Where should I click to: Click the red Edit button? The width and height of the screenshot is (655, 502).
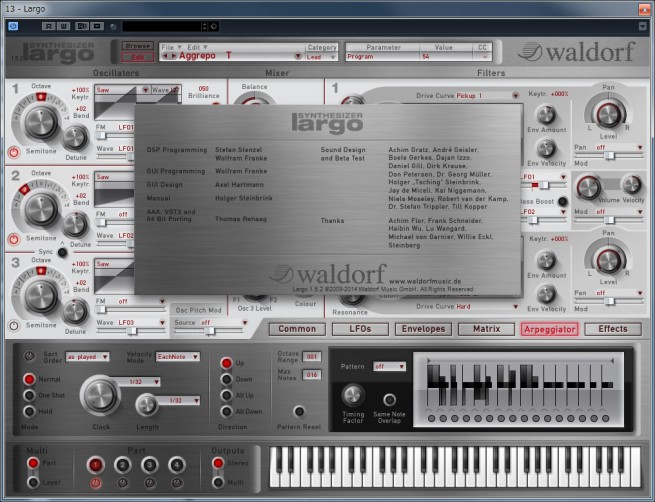(x=137, y=58)
